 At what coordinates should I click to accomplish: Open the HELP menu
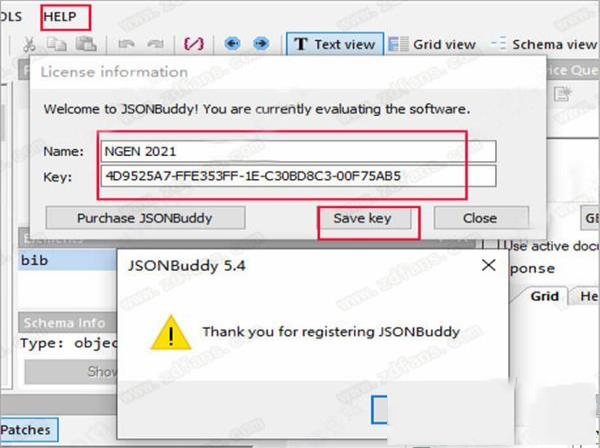coord(60,17)
